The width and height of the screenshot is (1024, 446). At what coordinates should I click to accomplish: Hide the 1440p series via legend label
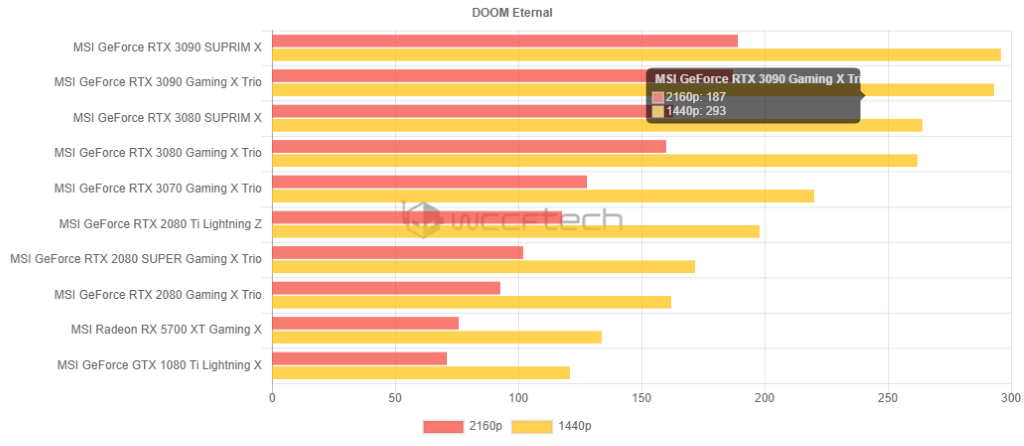[x=574, y=427]
